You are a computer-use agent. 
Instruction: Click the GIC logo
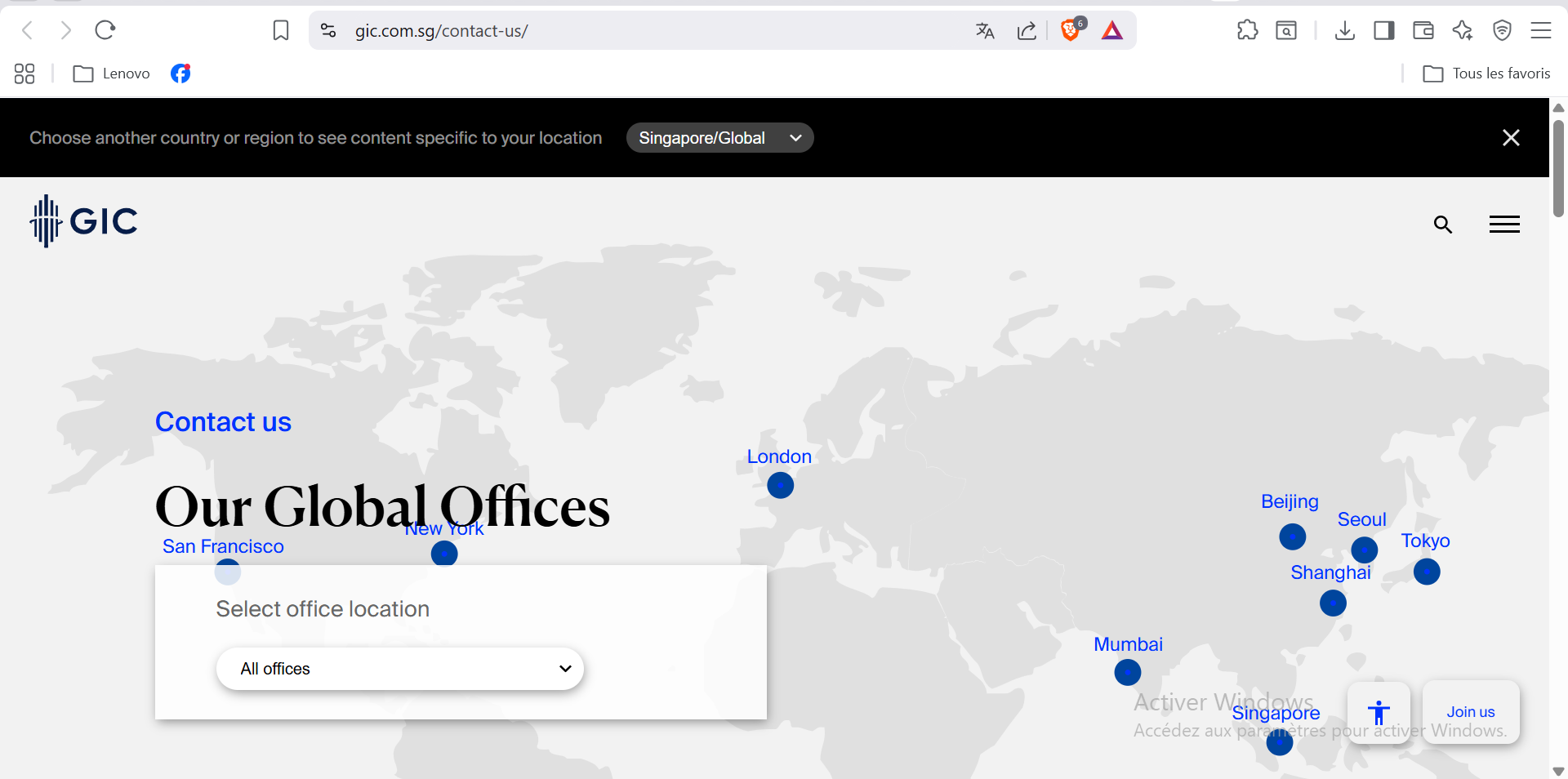coord(84,221)
